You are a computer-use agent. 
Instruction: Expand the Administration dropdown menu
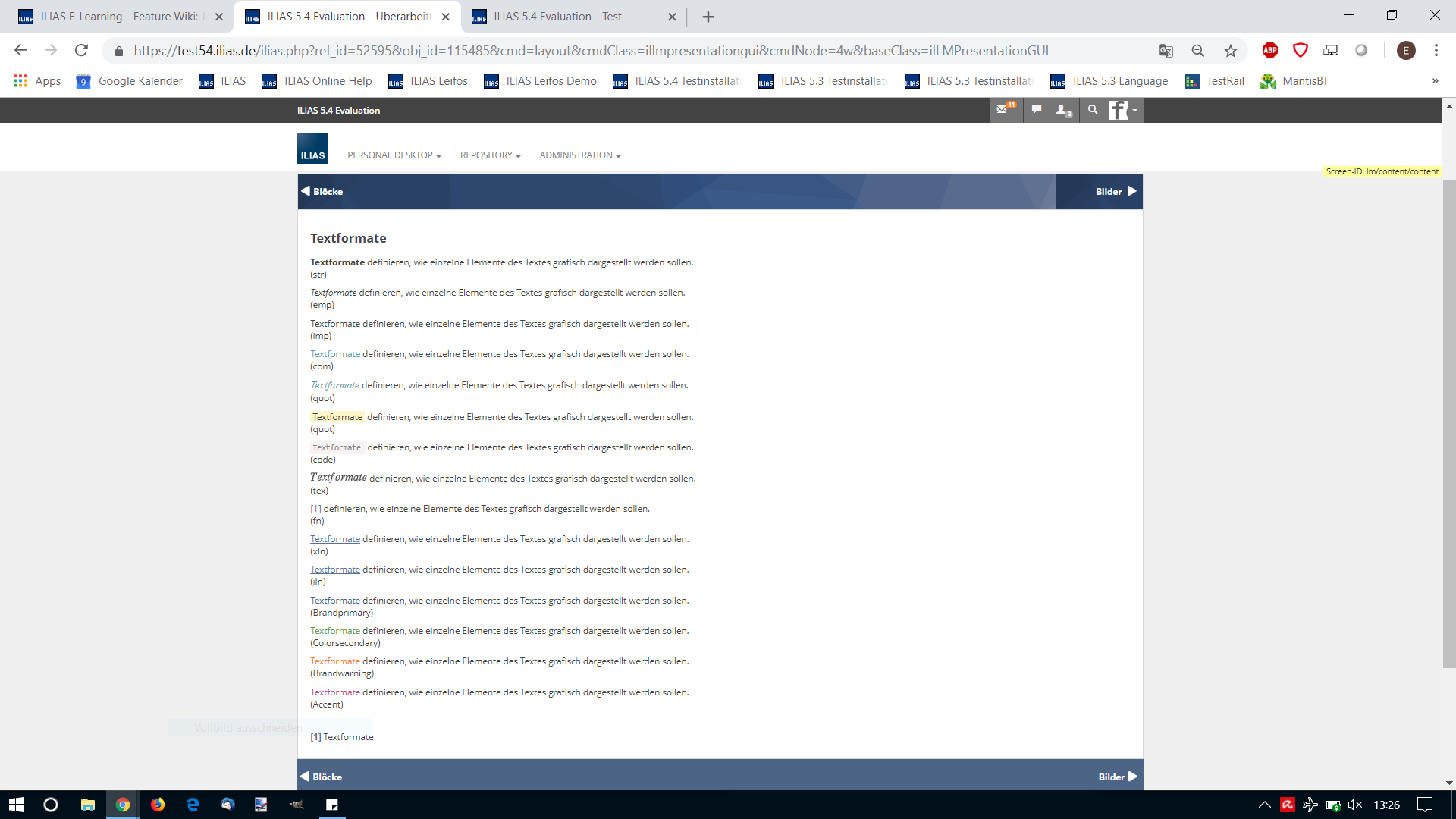(x=579, y=155)
